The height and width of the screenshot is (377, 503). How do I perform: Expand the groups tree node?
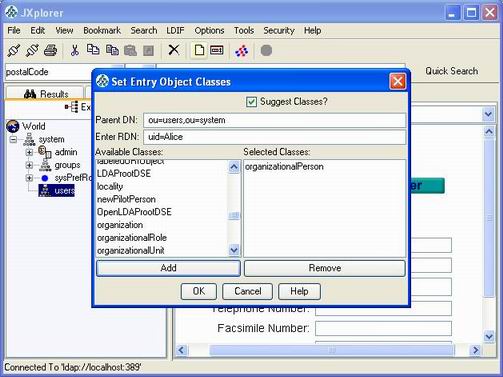[x=29, y=165]
